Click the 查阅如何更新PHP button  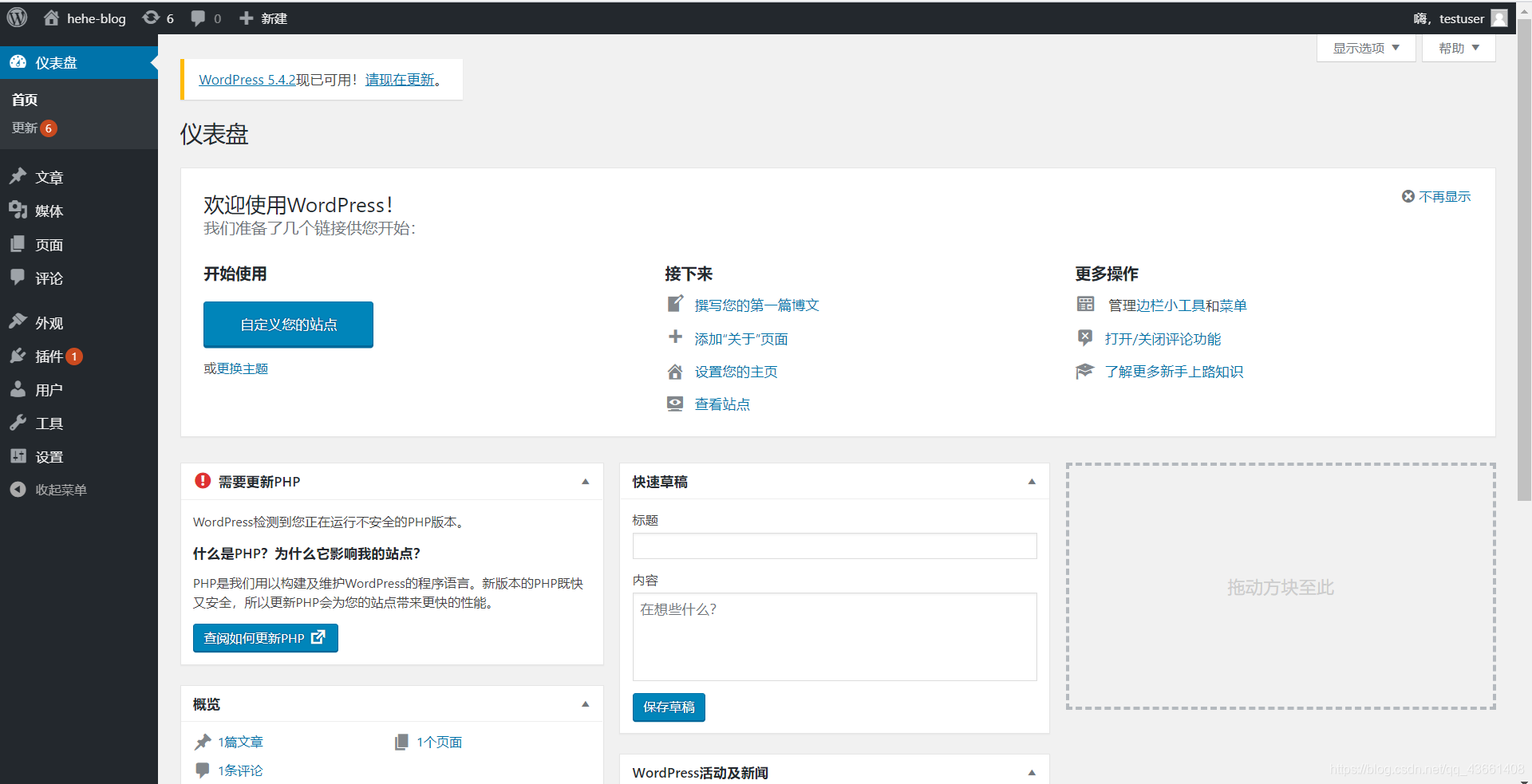tap(266, 638)
